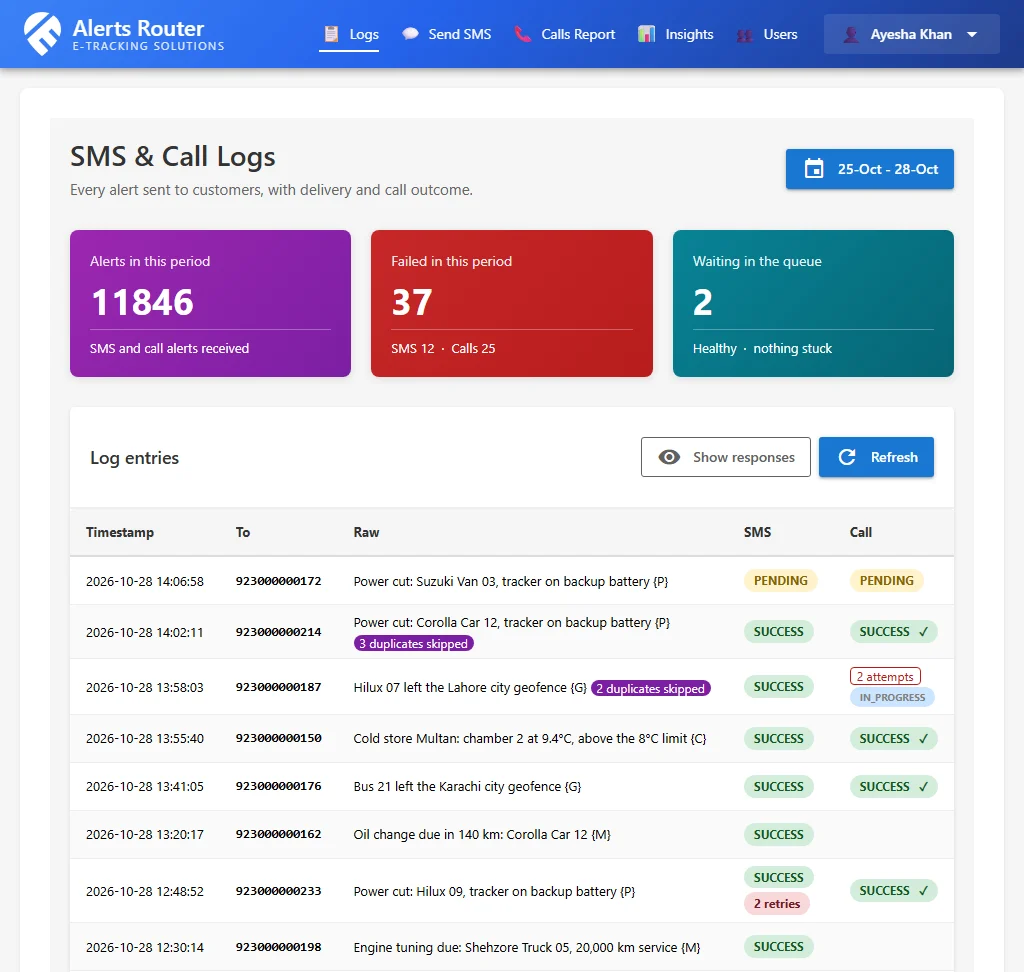Click the SUCCESS SMS badge for Corolla Car 12 power cut

[778, 632]
